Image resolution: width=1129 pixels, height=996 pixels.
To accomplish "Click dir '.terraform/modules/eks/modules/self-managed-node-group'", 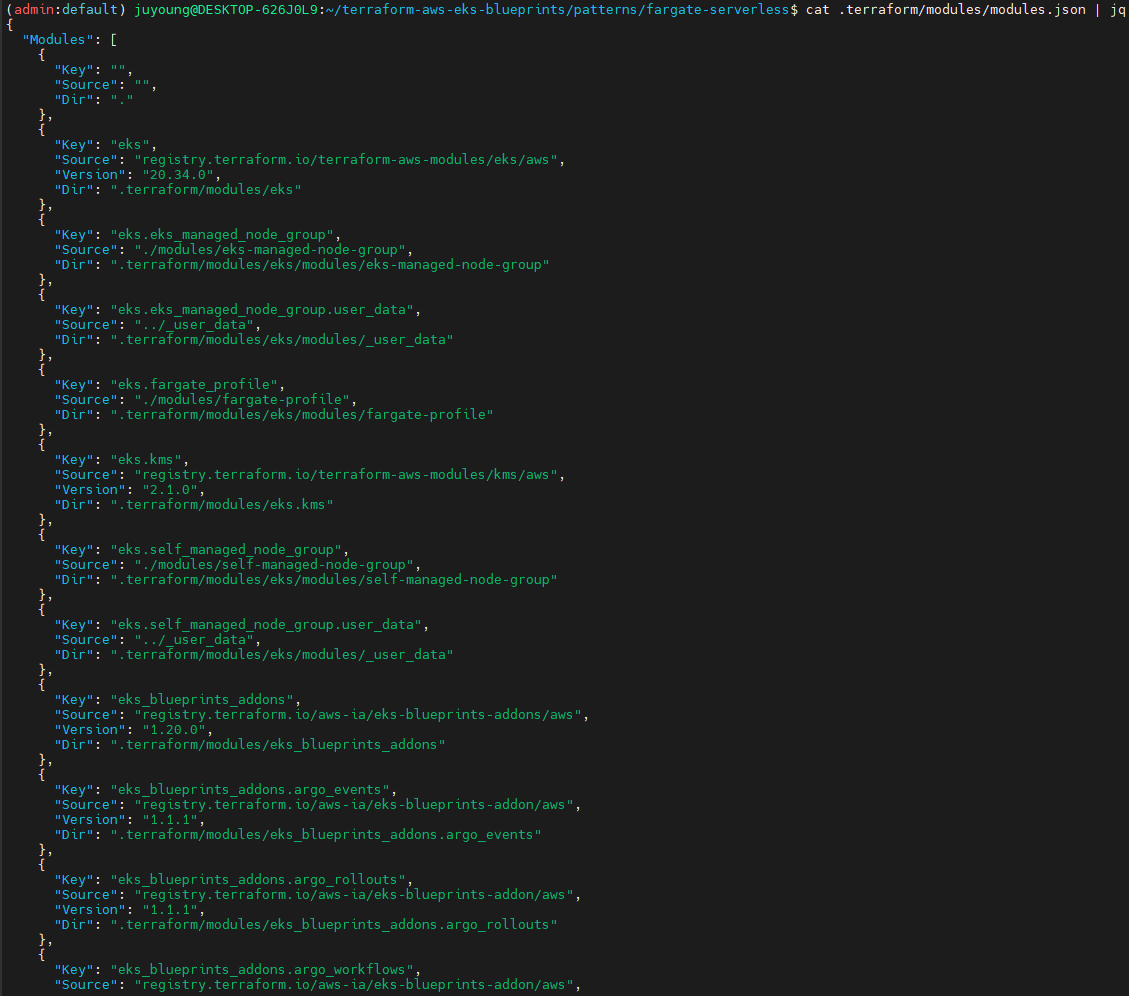I will pos(334,580).
